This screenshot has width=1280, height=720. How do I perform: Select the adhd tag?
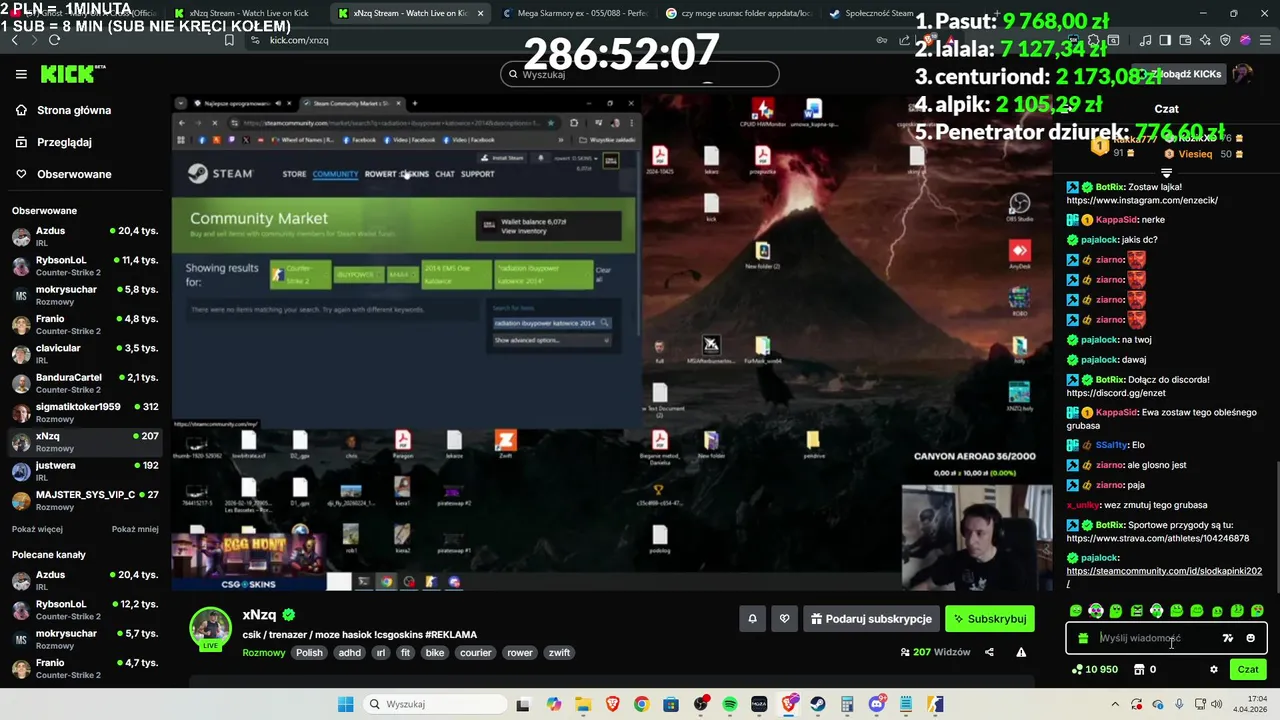click(349, 653)
